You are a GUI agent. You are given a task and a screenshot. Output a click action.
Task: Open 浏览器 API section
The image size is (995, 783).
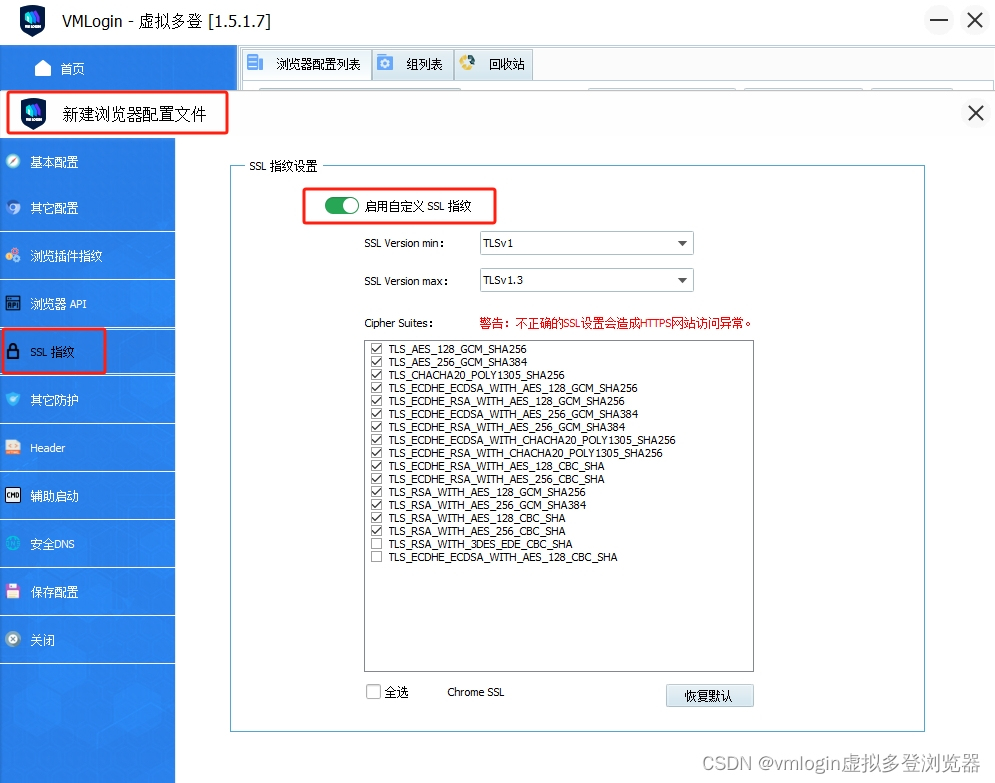[88, 304]
